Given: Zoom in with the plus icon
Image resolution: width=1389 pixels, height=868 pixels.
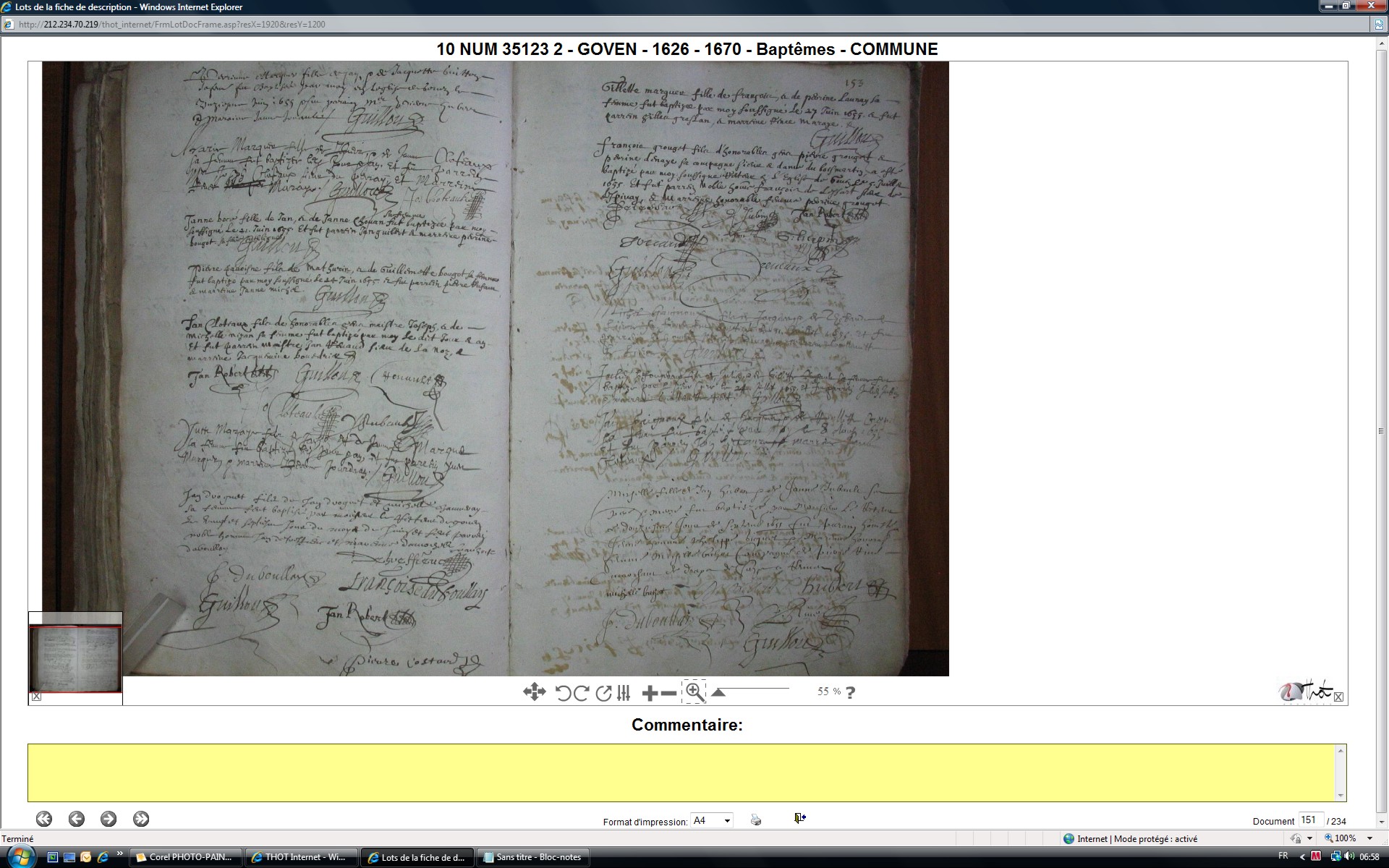Looking at the screenshot, I should click(649, 694).
